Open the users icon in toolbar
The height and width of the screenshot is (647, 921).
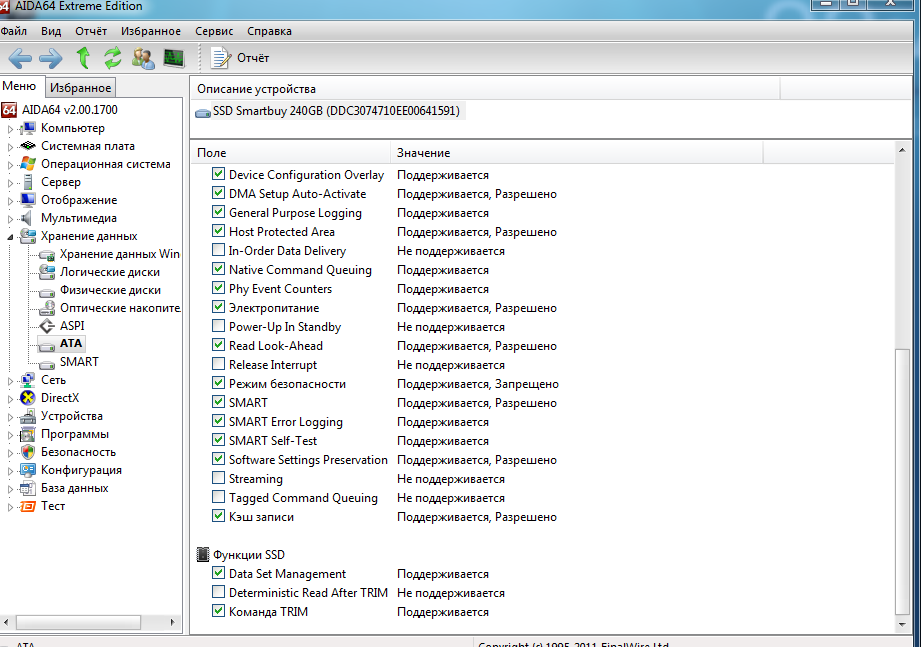coord(143,58)
